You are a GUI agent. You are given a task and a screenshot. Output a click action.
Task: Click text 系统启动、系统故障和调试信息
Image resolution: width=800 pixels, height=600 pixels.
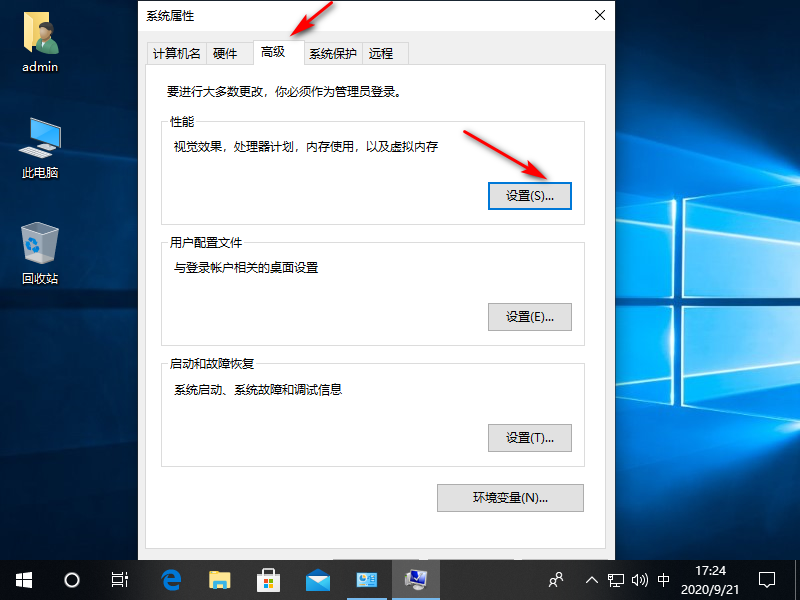[258, 390]
